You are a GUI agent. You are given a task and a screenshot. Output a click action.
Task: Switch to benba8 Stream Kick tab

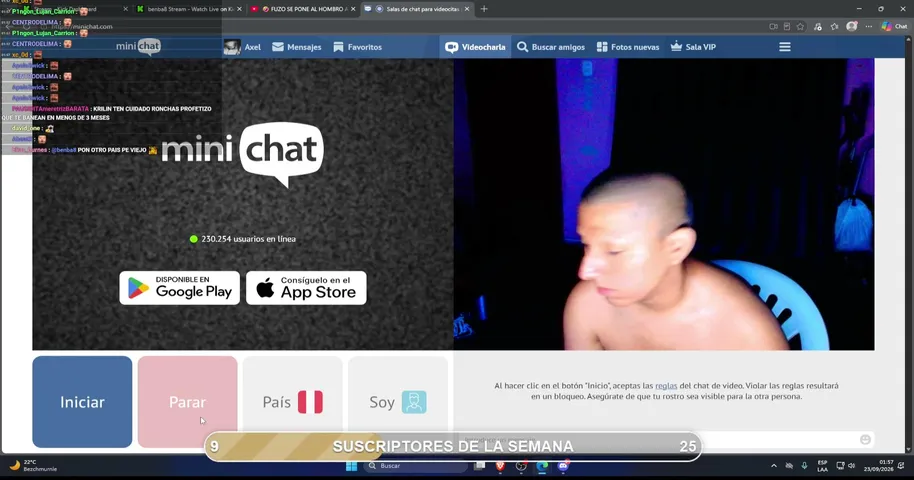click(188, 9)
